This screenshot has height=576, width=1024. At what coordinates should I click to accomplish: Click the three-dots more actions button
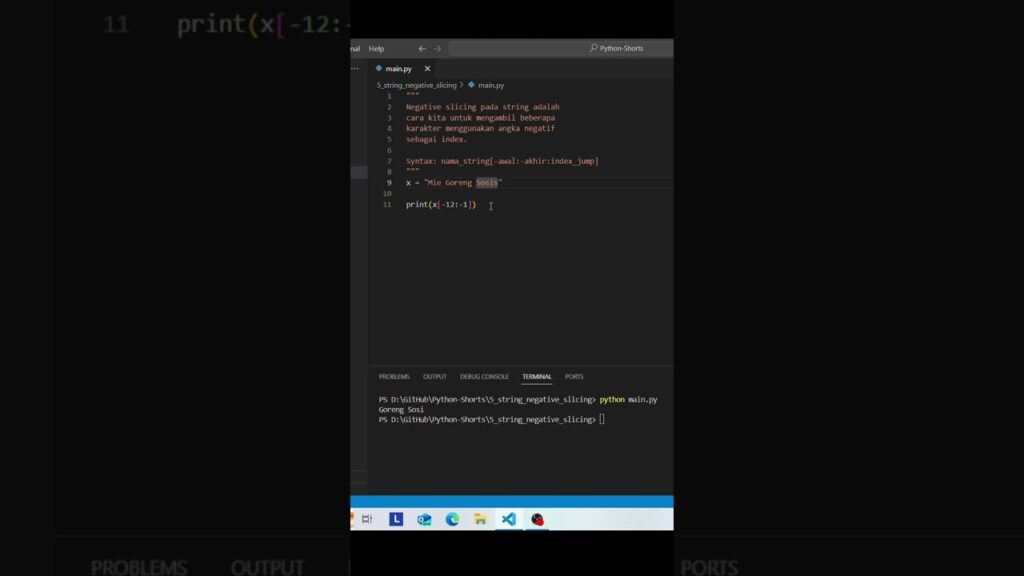(355, 69)
